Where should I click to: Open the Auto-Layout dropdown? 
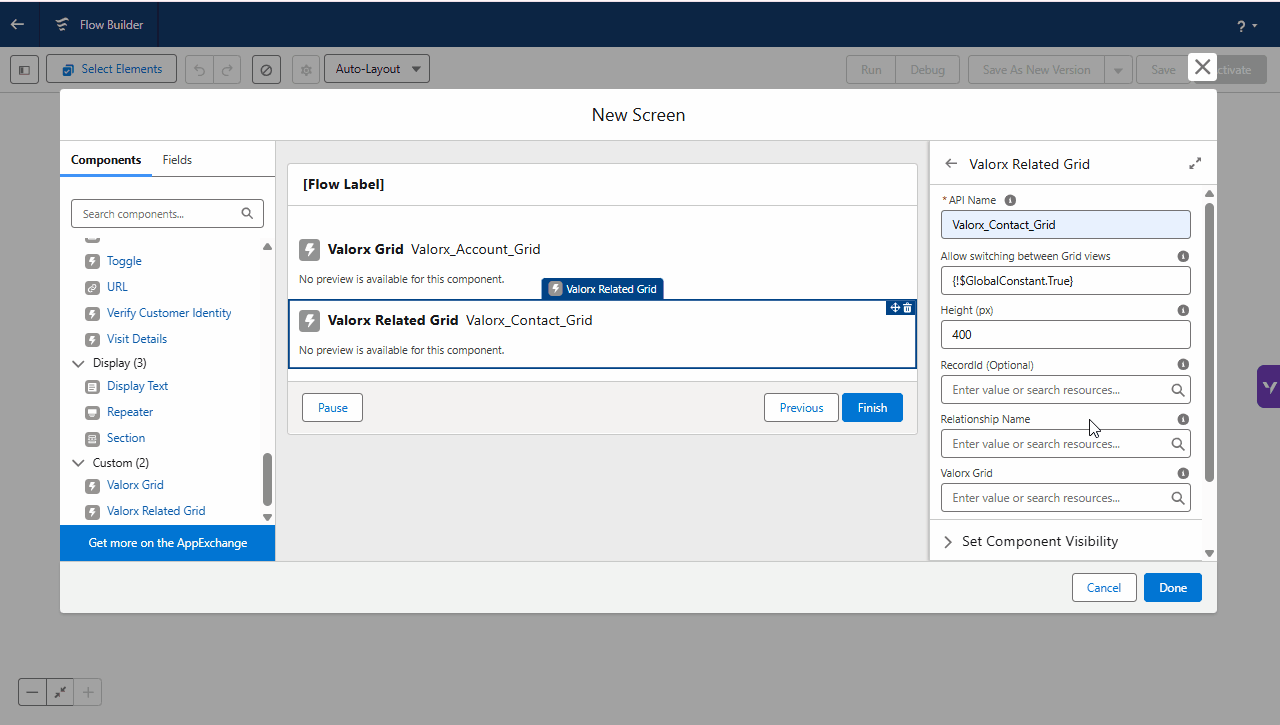377,69
